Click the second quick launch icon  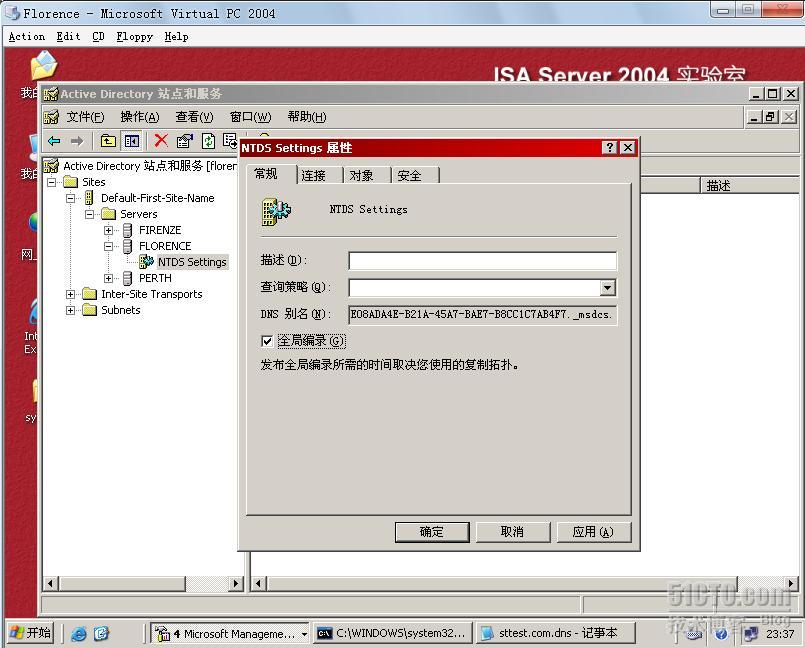pyautogui.click(x=101, y=634)
